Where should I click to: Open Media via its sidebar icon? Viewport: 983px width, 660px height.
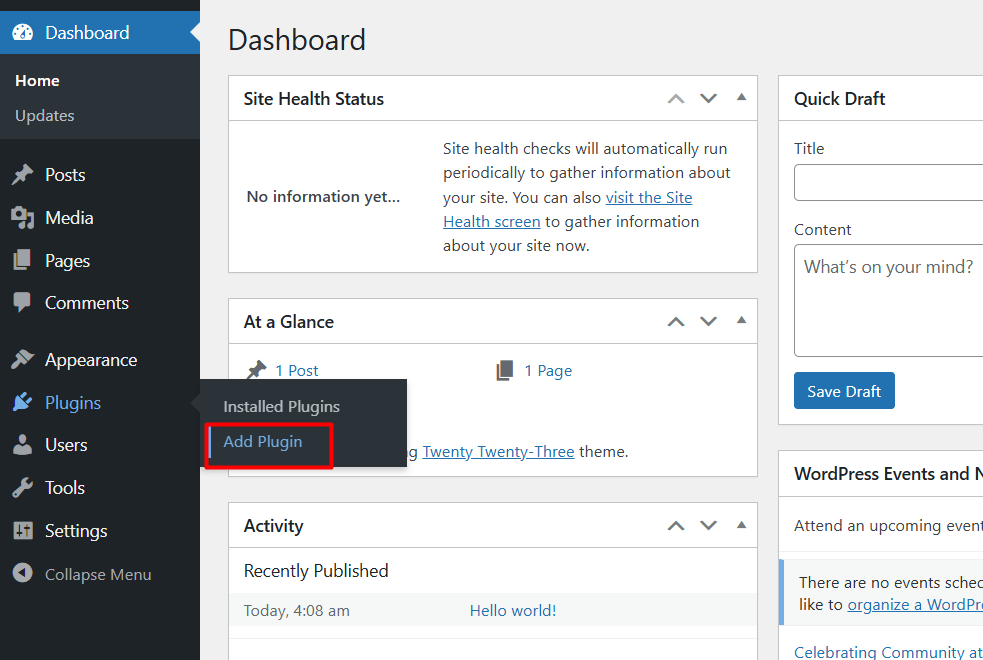tap(22, 218)
